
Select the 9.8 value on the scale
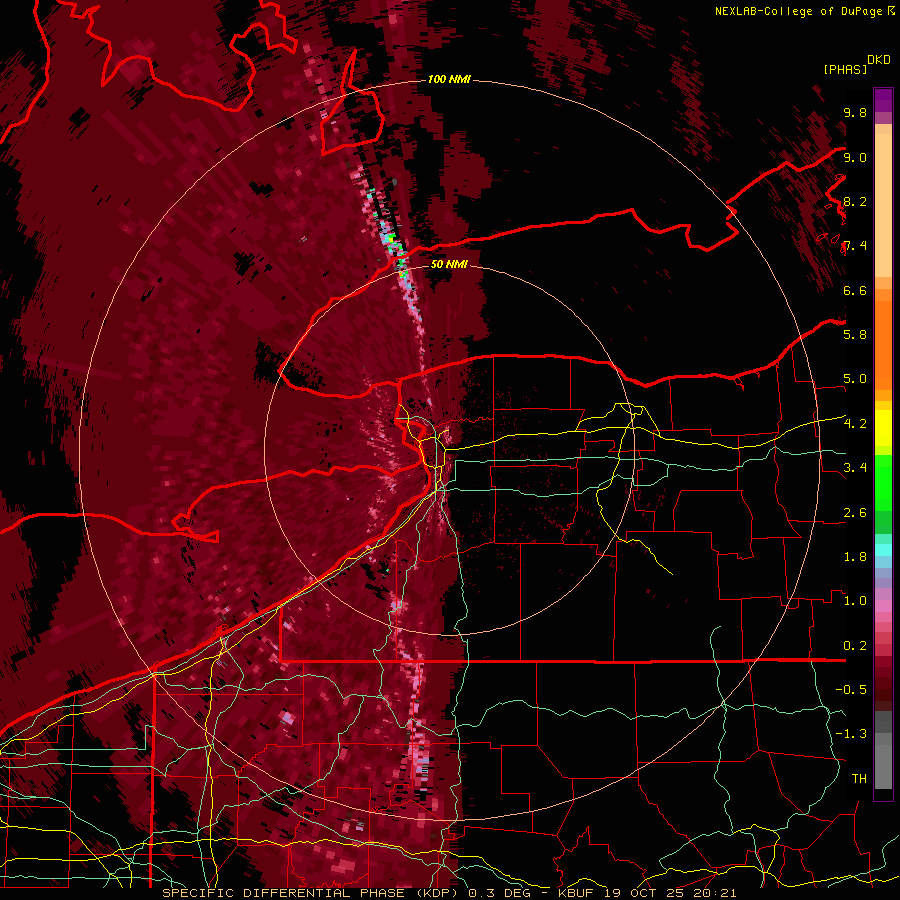point(855,112)
